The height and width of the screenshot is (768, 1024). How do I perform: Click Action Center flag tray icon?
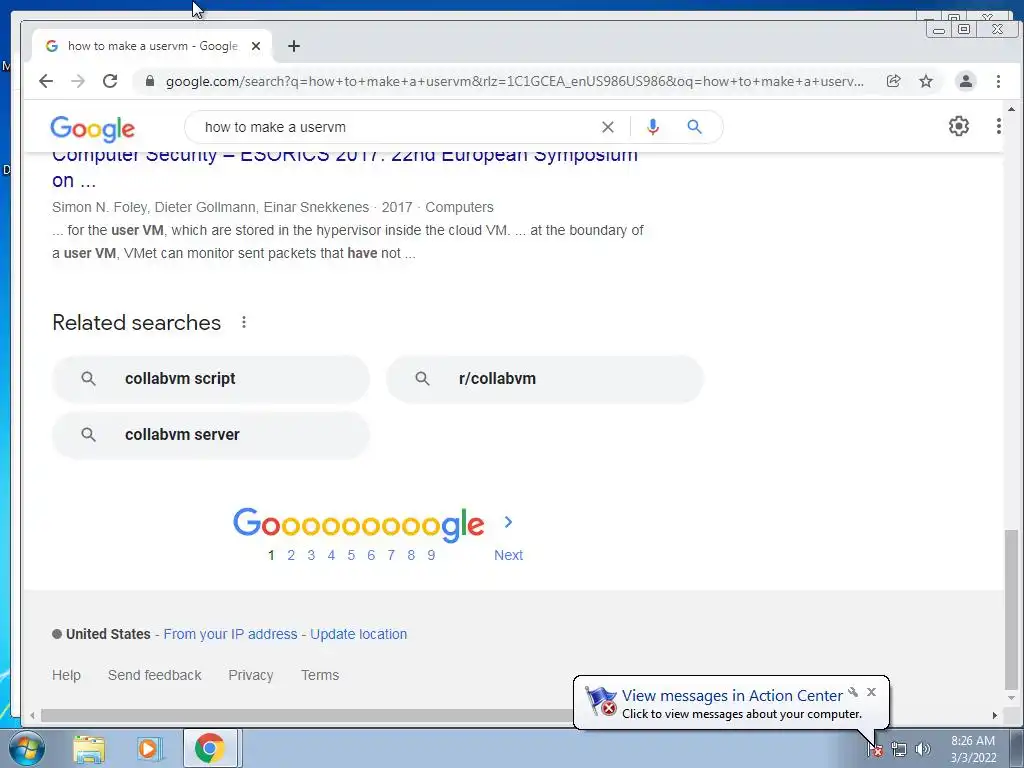click(875, 749)
